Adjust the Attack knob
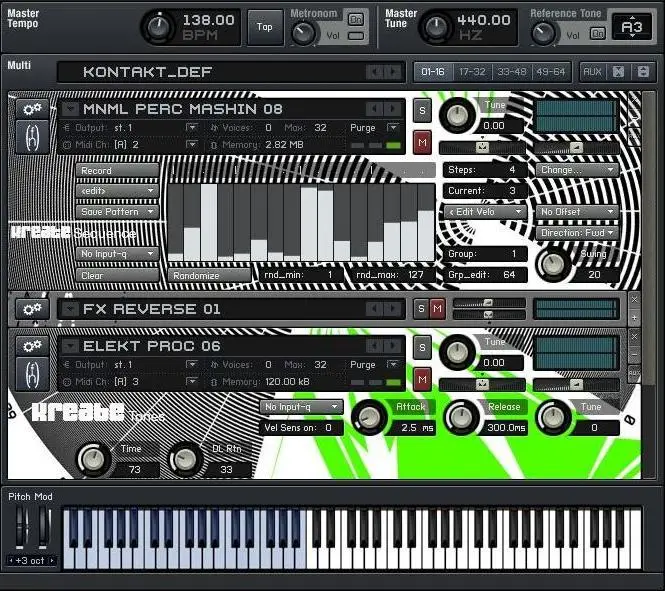665x591 pixels. point(369,417)
